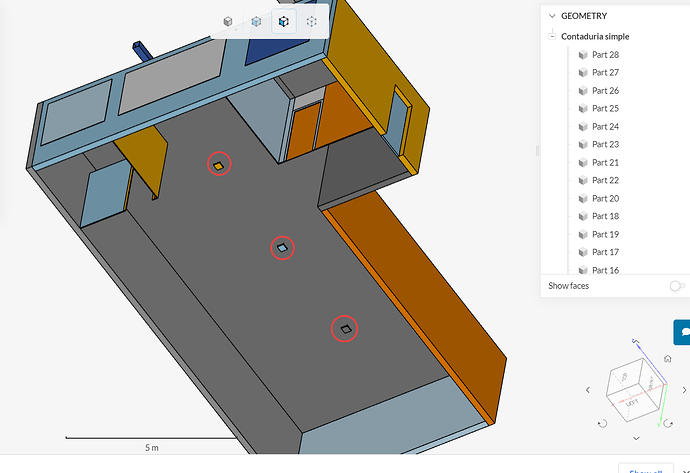Toggle the Show faces switch
The width and height of the screenshot is (690, 473).
click(x=677, y=286)
